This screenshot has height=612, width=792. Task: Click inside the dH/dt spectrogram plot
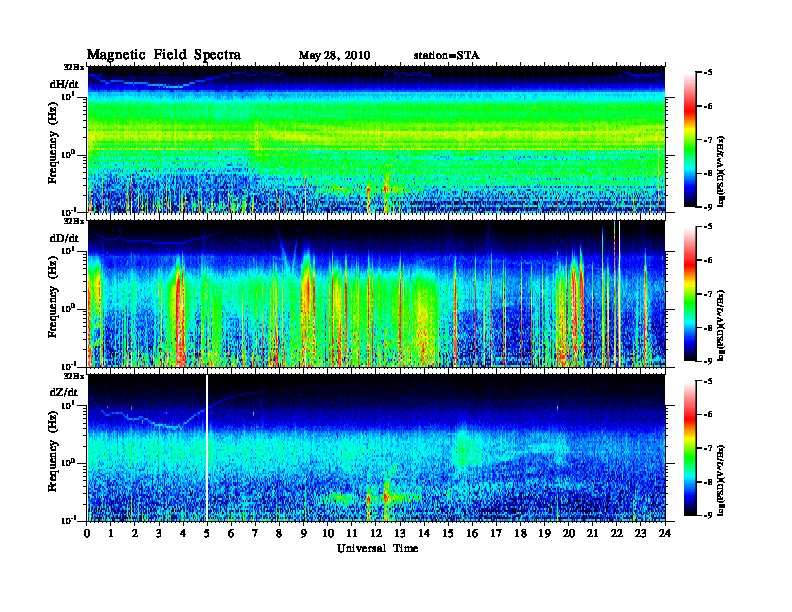point(376,139)
